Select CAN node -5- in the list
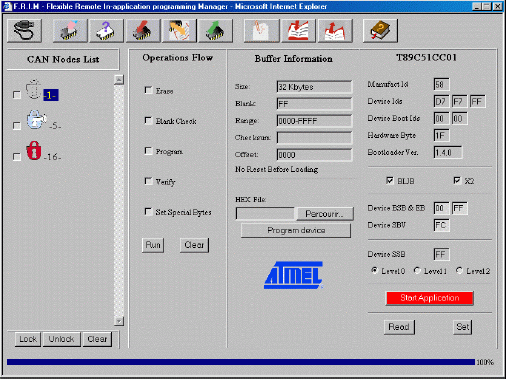506x380 pixels. coord(43,121)
